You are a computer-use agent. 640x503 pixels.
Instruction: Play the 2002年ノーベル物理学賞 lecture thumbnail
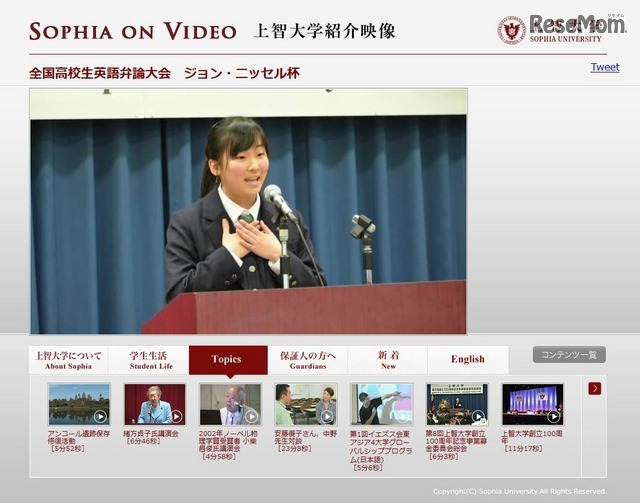point(230,404)
